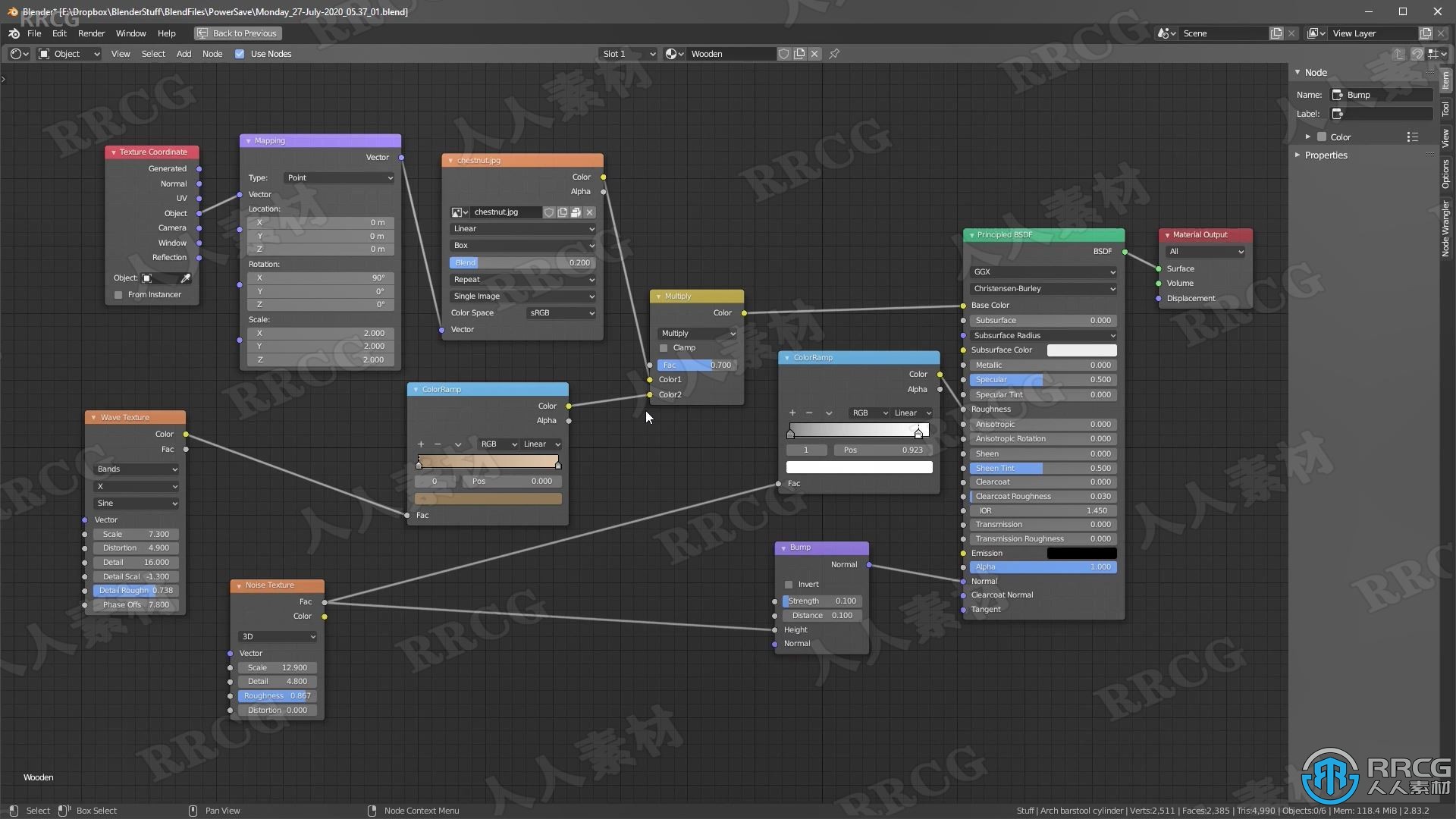Click the Blend 0.200 slider
This screenshot has width=1456, height=819.
[x=522, y=263]
